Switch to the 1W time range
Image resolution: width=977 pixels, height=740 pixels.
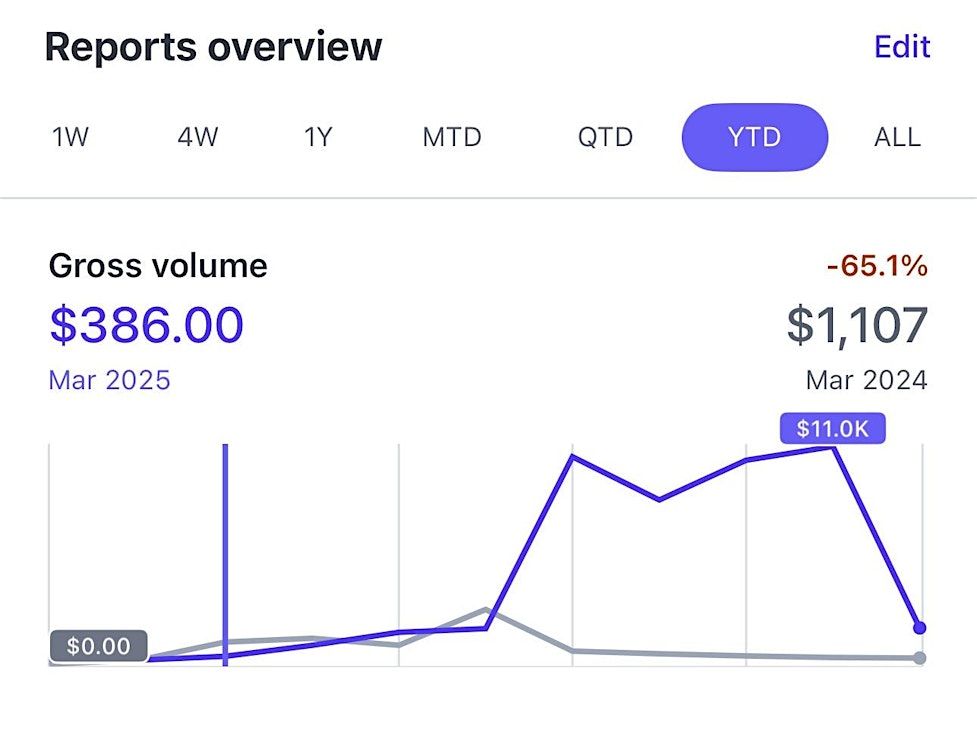tap(70, 137)
